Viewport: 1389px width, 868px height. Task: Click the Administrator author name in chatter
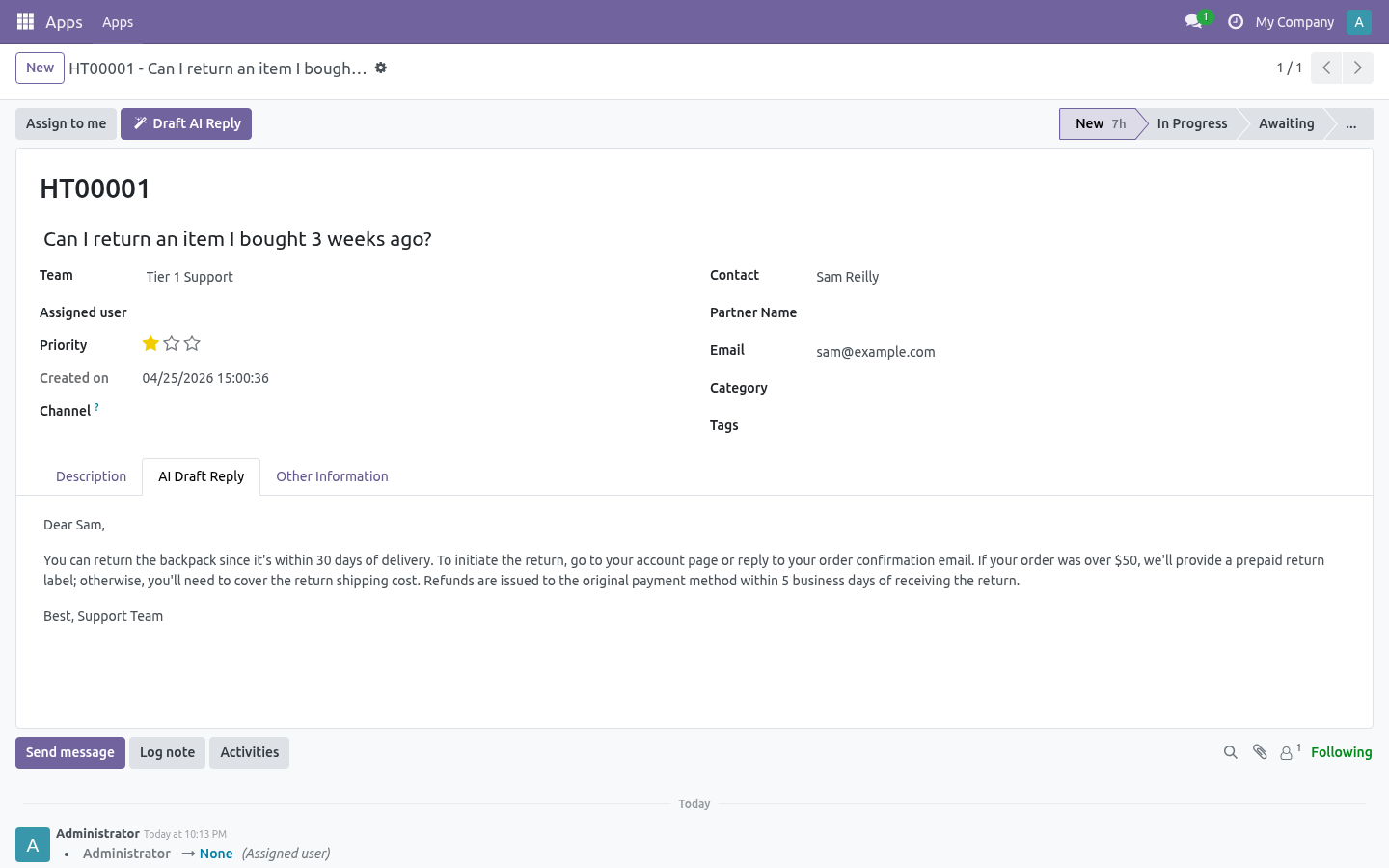pos(97,833)
